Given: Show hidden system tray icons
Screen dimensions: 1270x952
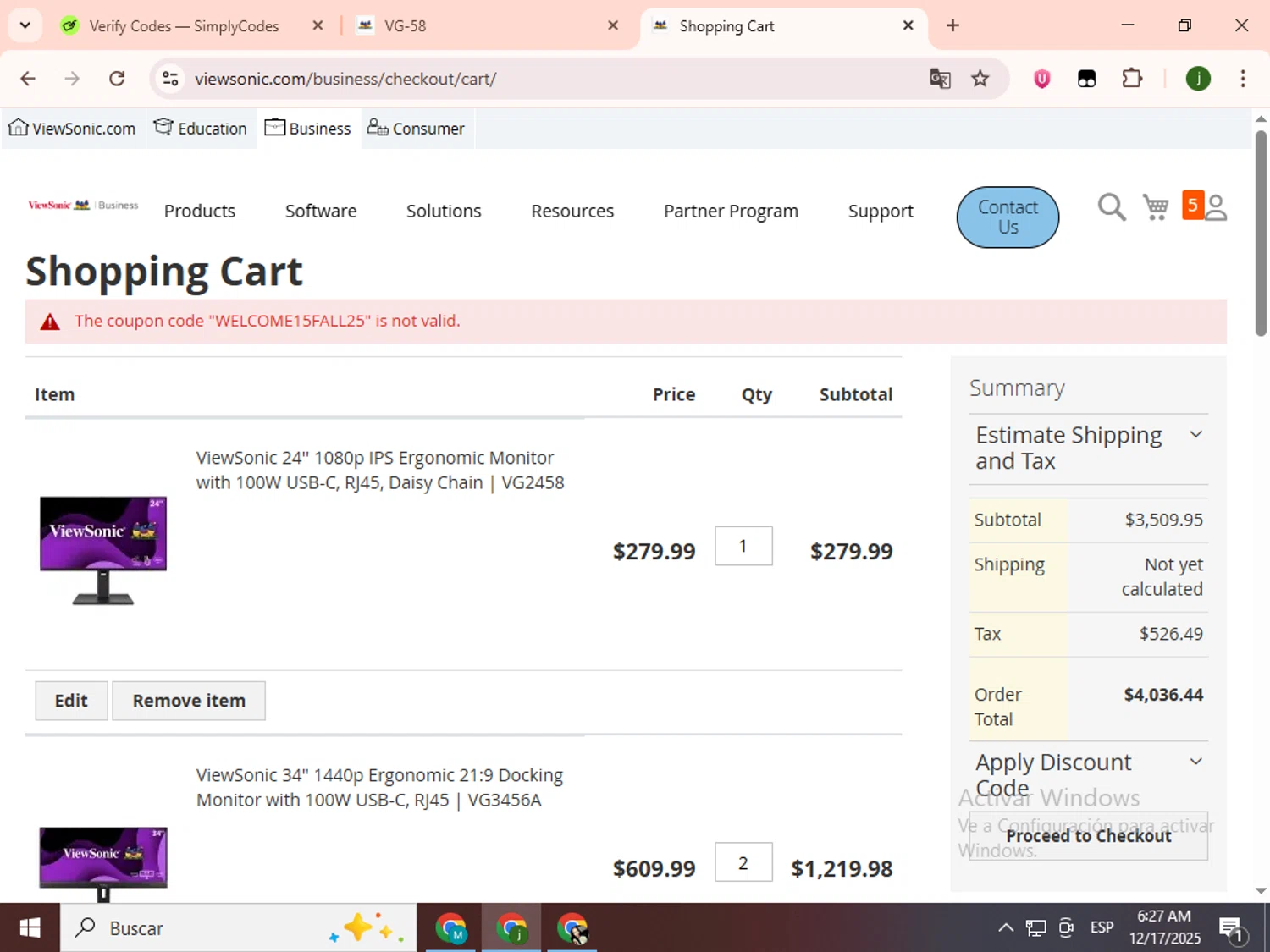Looking at the screenshot, I should point(1005,928).
